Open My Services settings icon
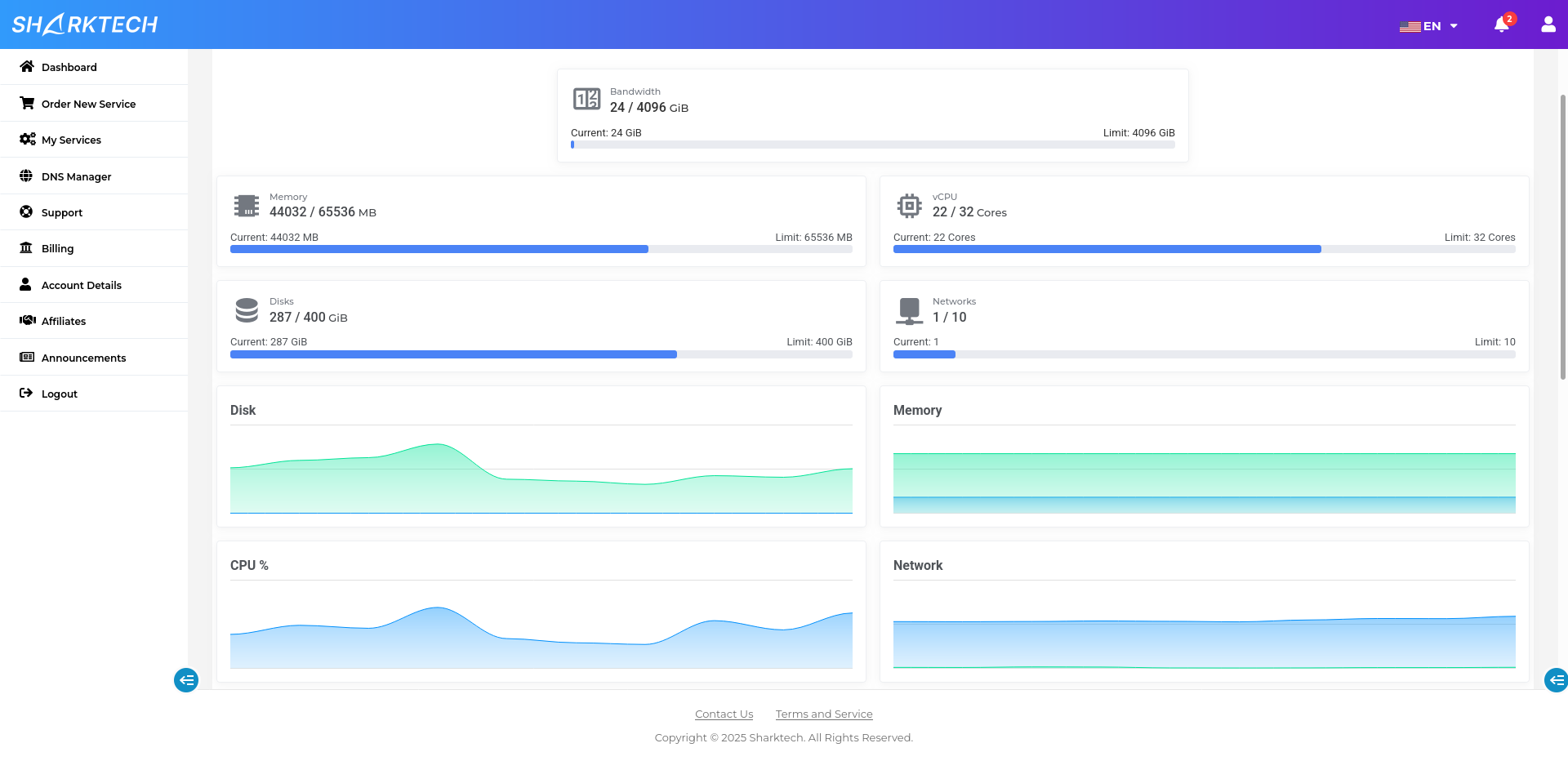 [27, 140]
